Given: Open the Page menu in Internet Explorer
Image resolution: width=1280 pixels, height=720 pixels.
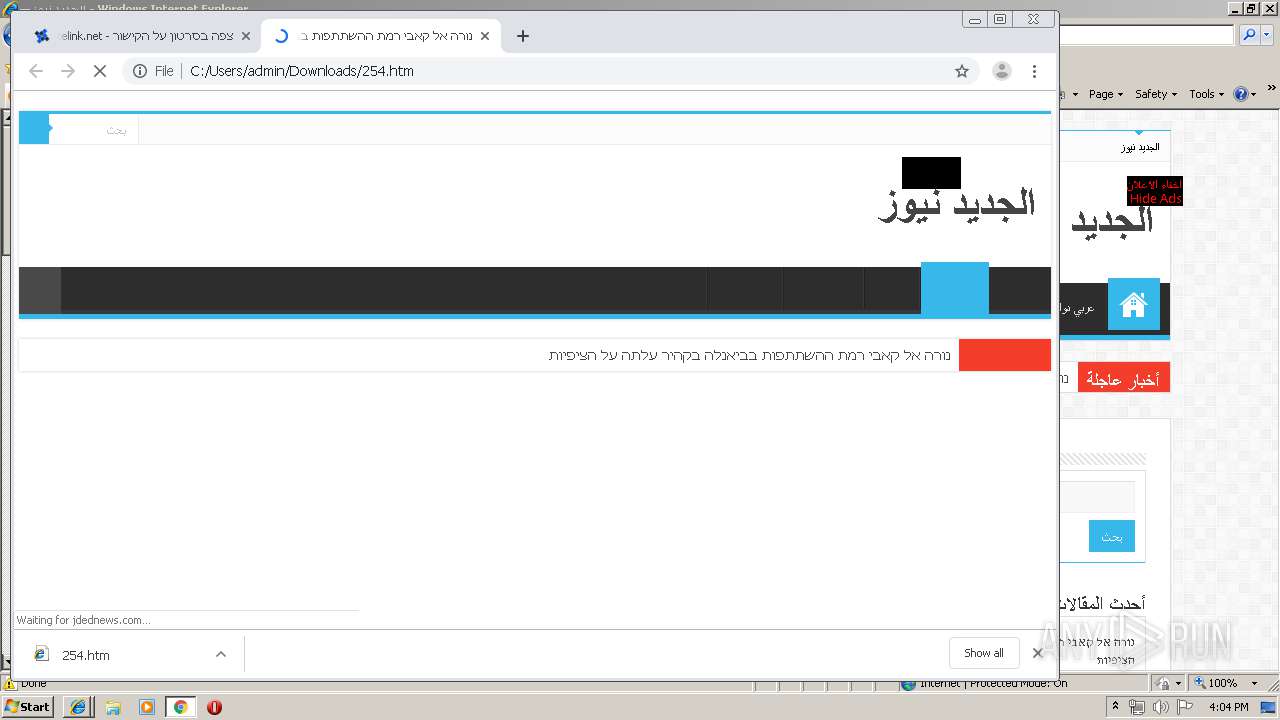Looking at the screenshot, I should click(1105, 94).
